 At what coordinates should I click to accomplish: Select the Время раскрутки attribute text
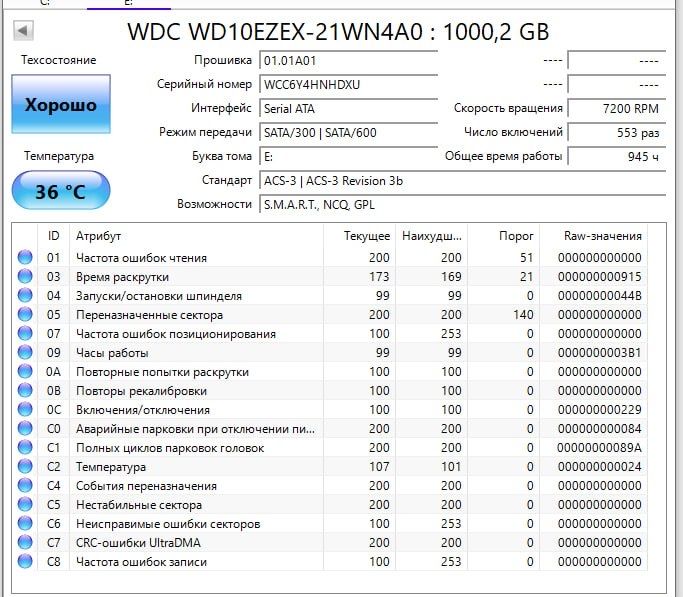122,277
